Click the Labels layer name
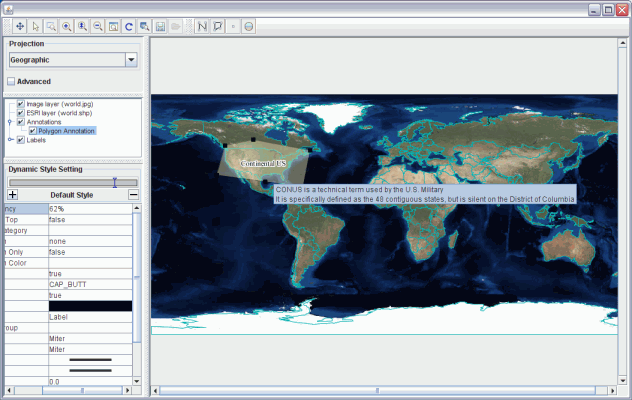 (37, 140)
